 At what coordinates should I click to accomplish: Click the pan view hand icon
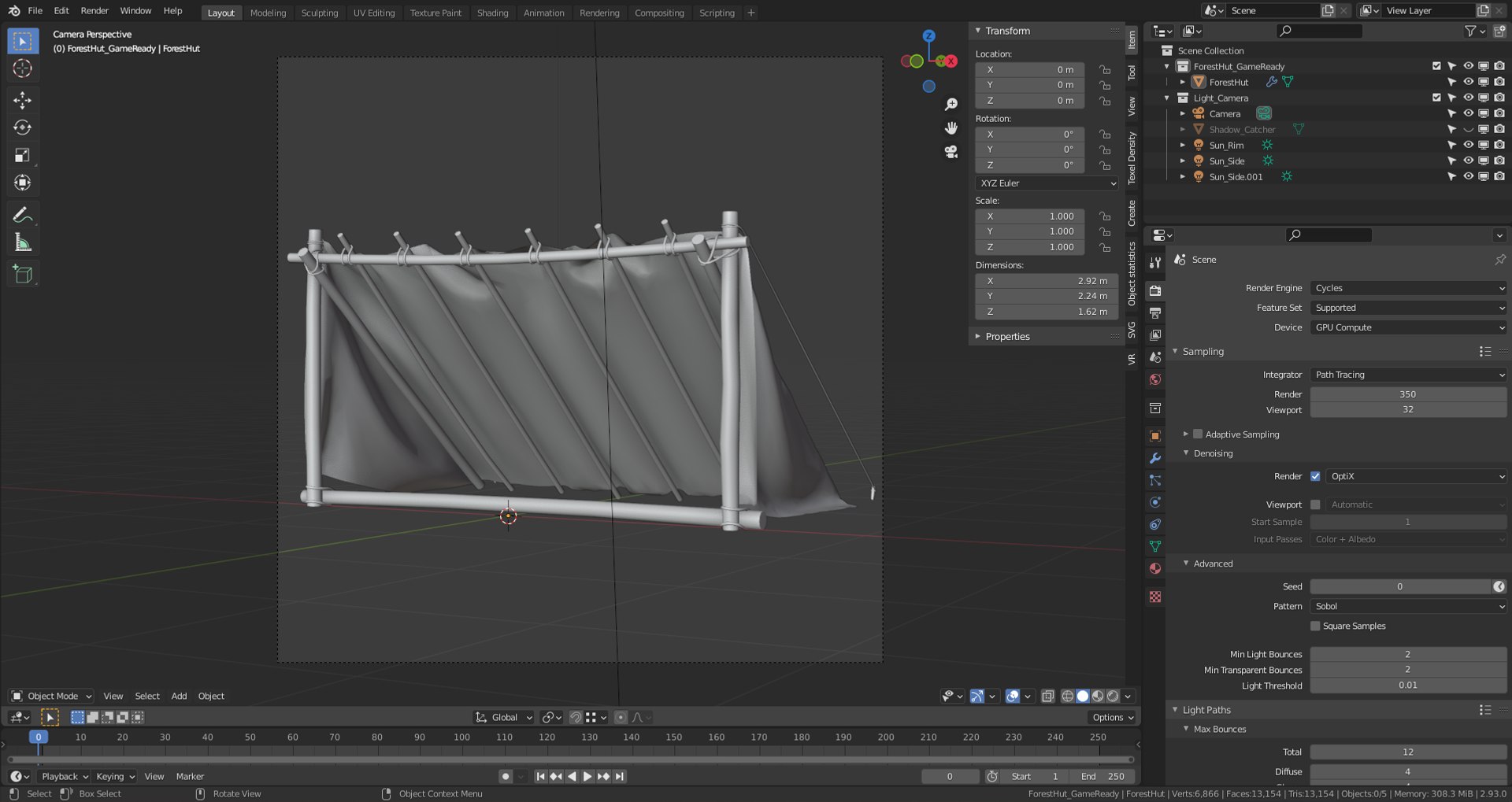pos(951,128)
